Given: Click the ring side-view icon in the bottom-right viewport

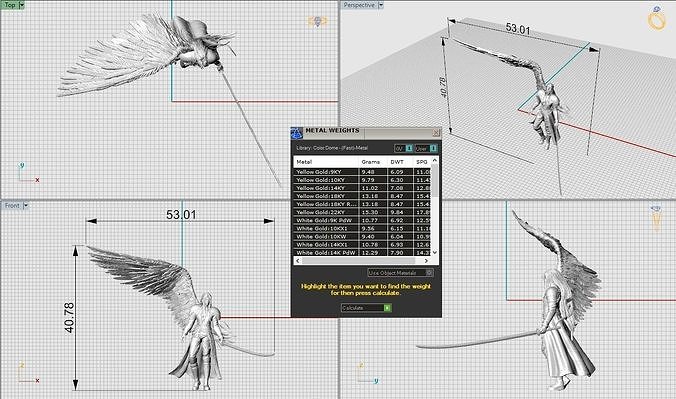Looking at the screenshot, I should point(656,219).
